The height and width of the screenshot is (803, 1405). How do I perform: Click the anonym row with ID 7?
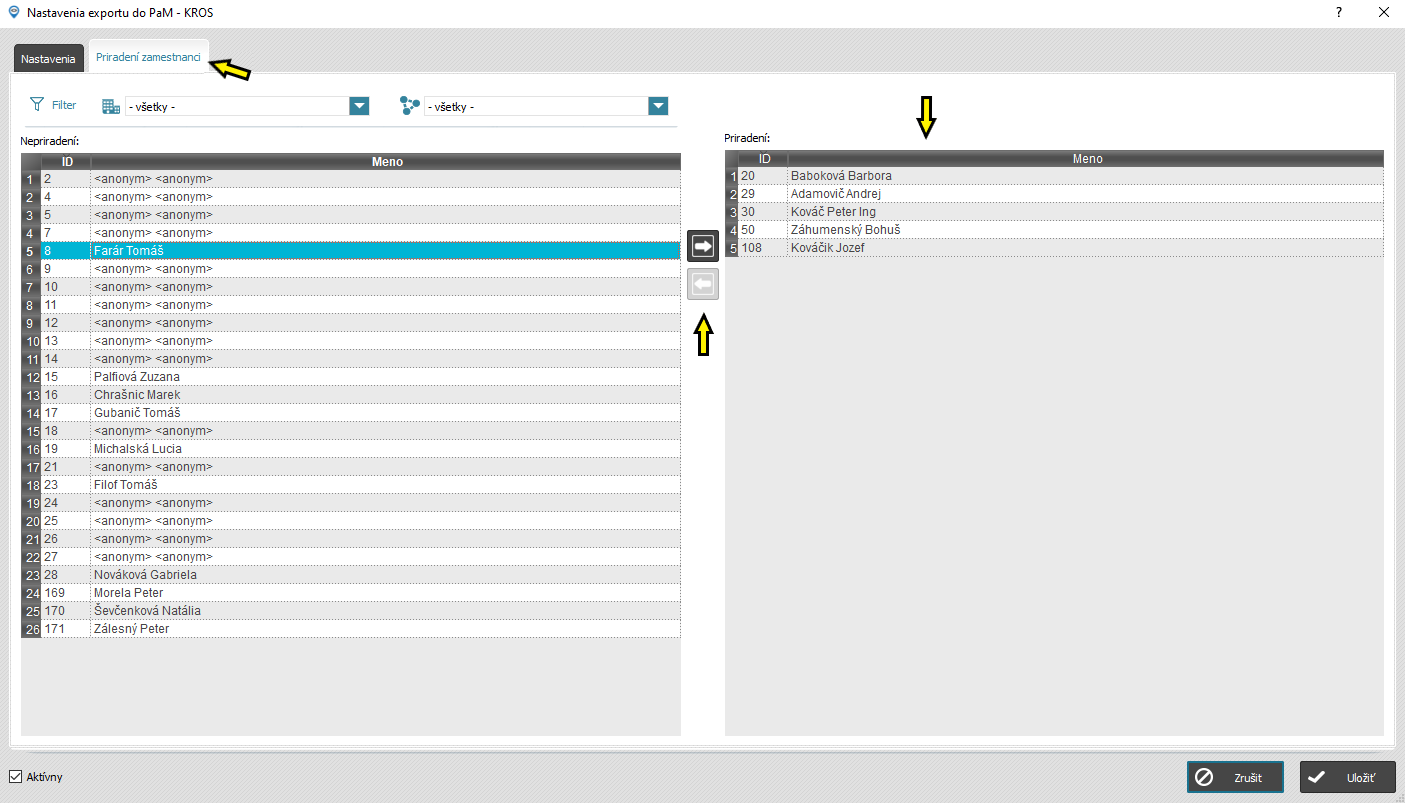351,233
